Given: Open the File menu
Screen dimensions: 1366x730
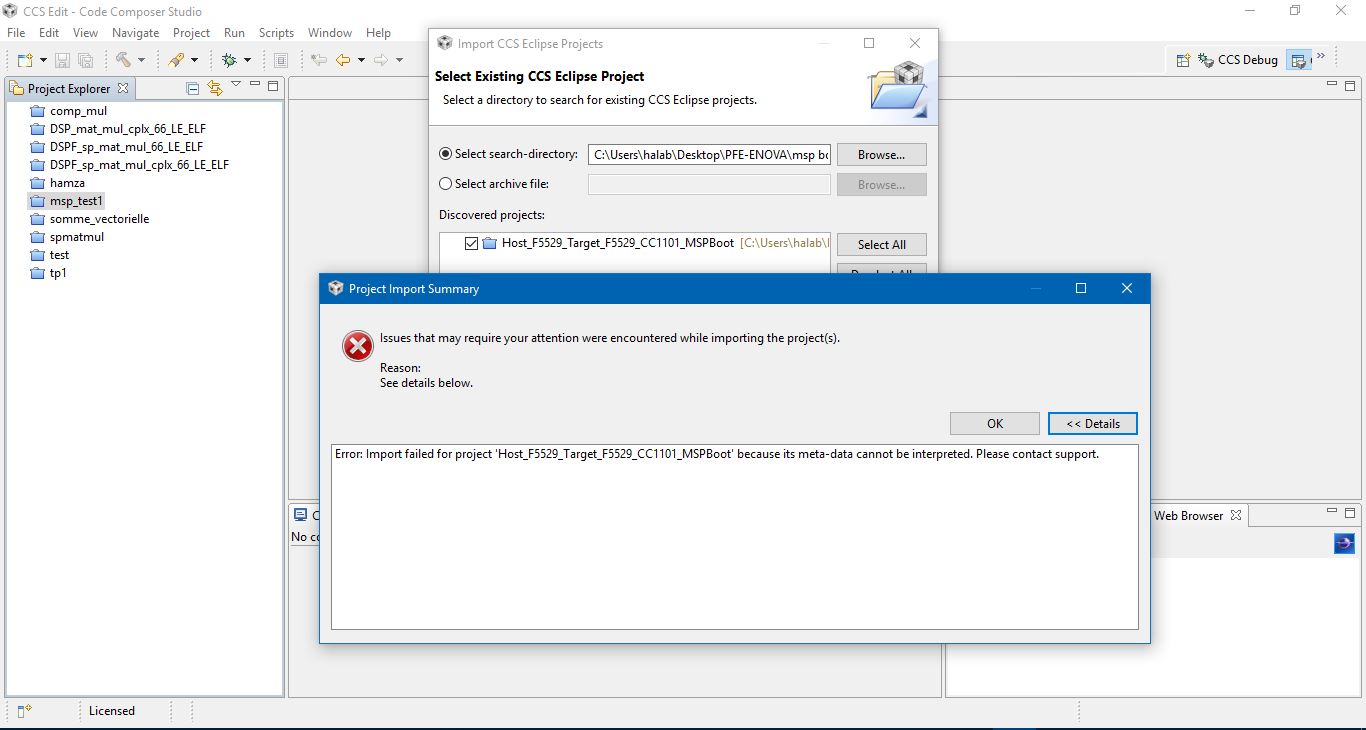Looking at the screenshot, I should pos(16,33).
